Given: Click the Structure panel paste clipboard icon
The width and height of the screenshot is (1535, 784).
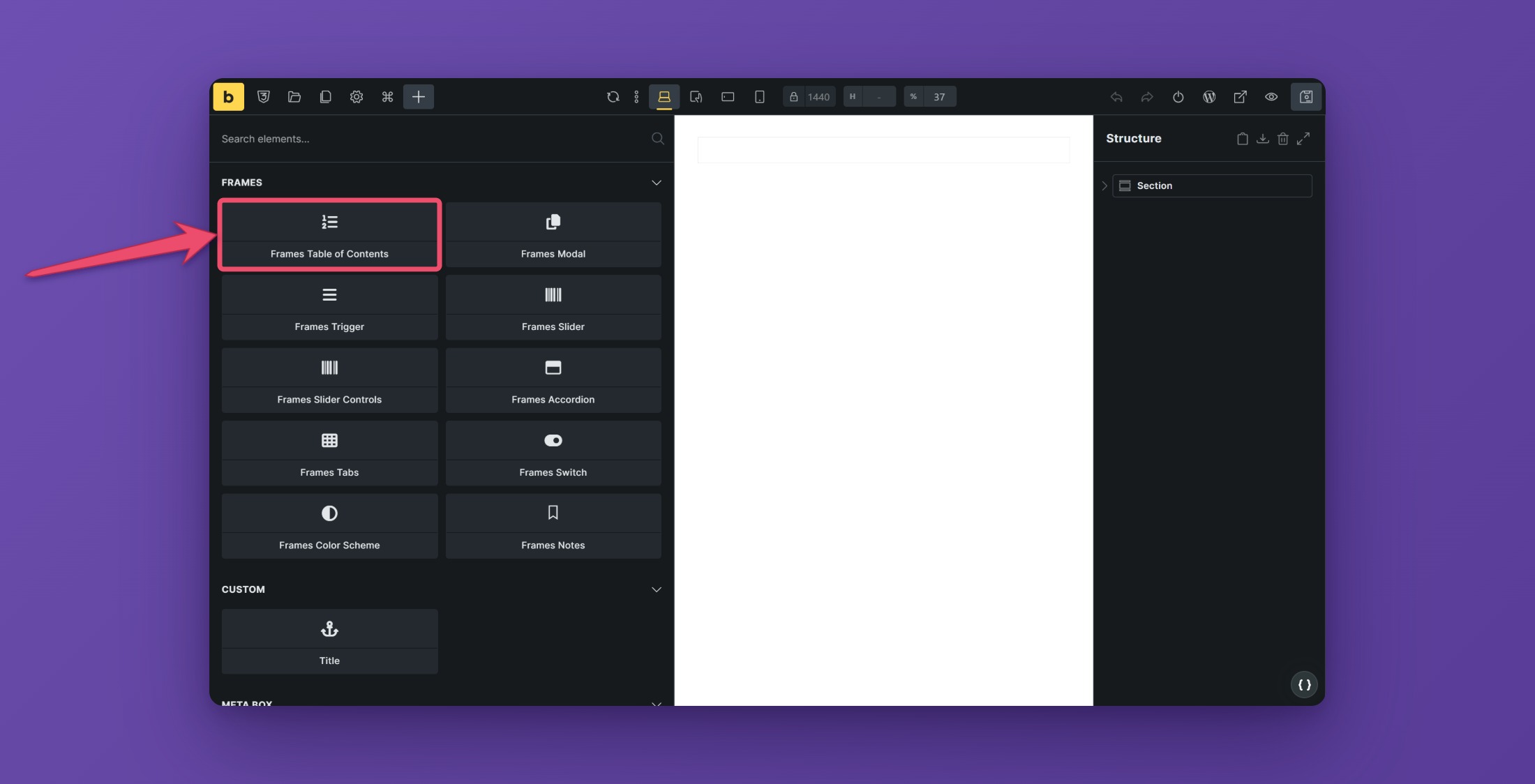Looking at the screenshot, I should pos(1242,139).
